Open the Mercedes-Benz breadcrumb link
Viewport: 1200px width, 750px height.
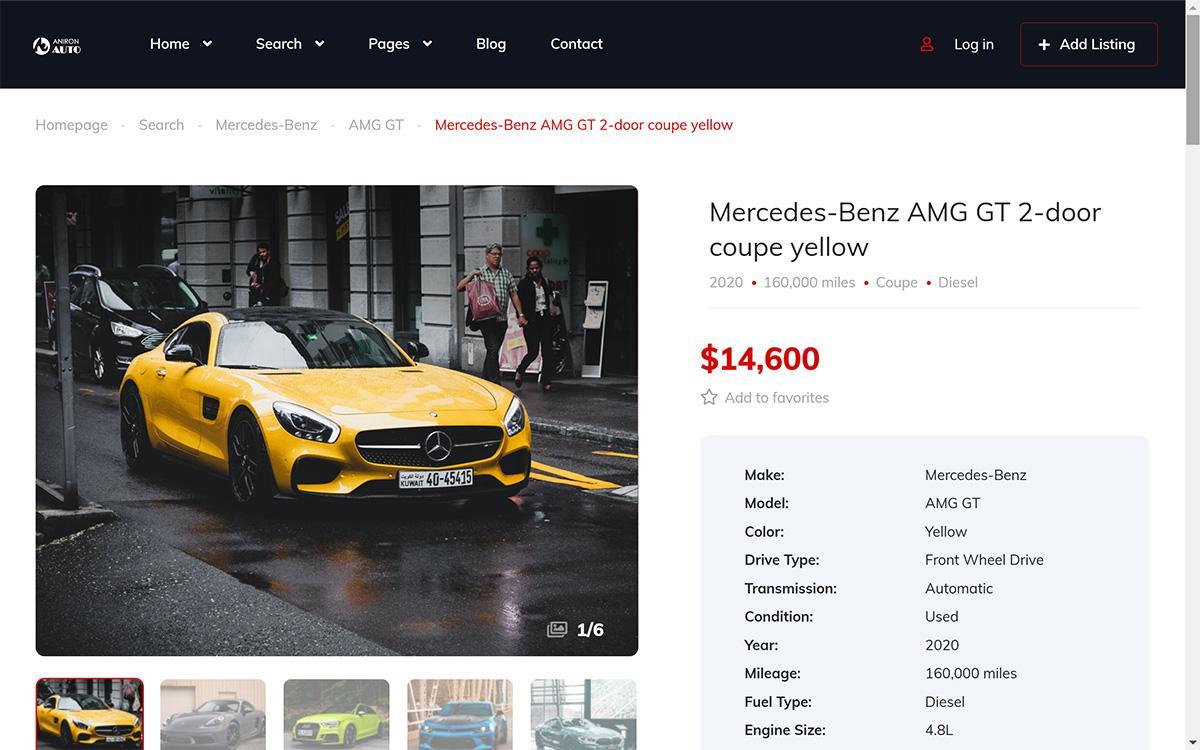click(x=266, y=125)
